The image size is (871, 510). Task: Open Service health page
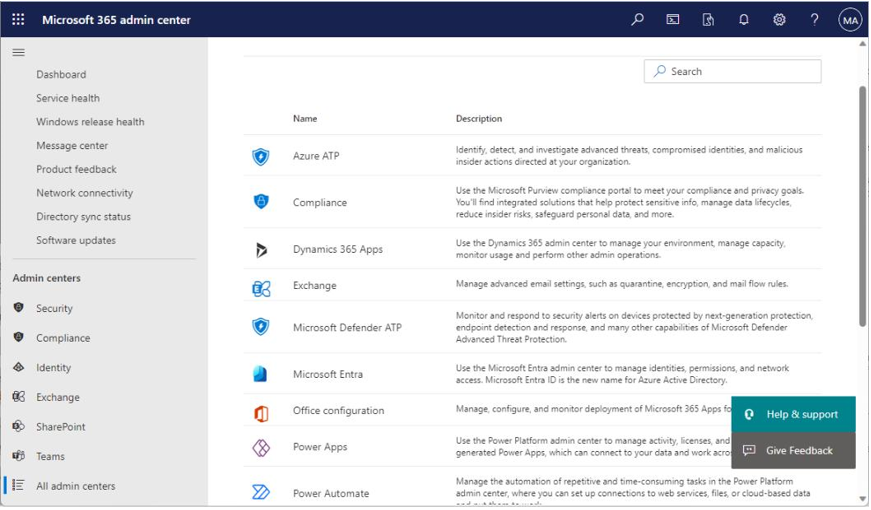(x=68, y=98)
